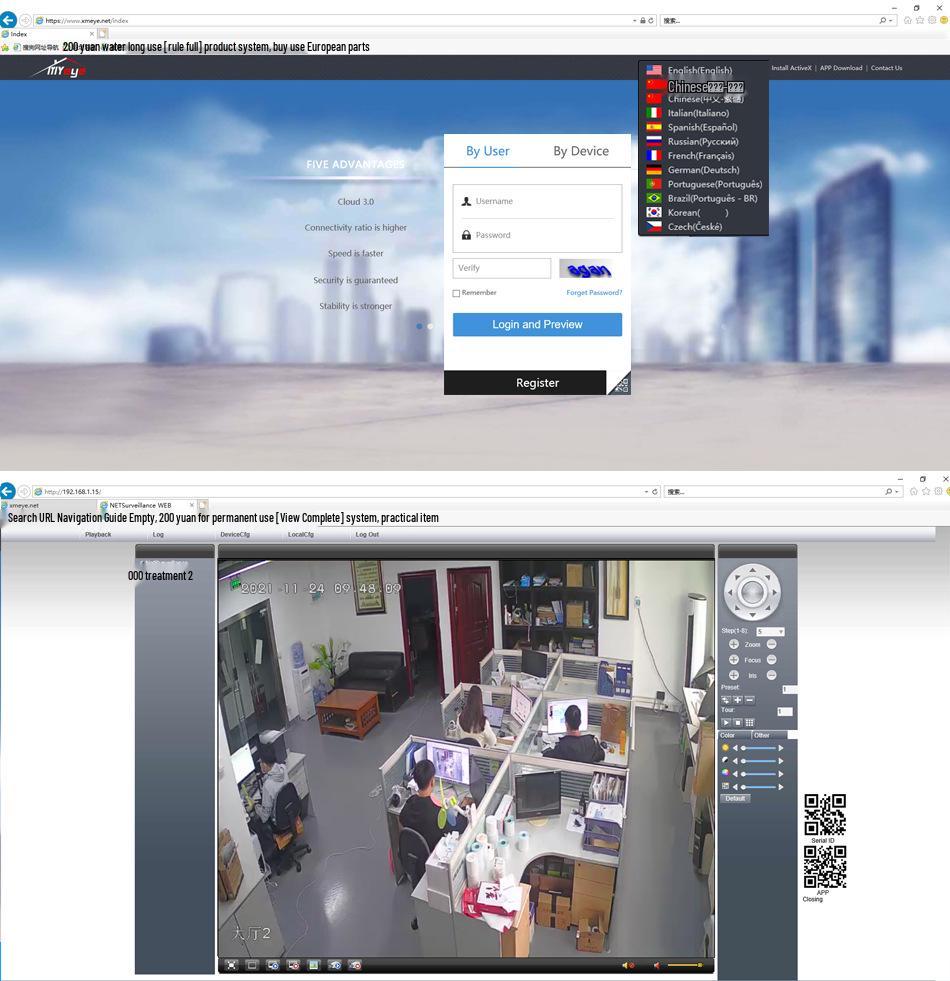Click the Login and Preview button
950x981 pixels.
(x=537, y=325)
